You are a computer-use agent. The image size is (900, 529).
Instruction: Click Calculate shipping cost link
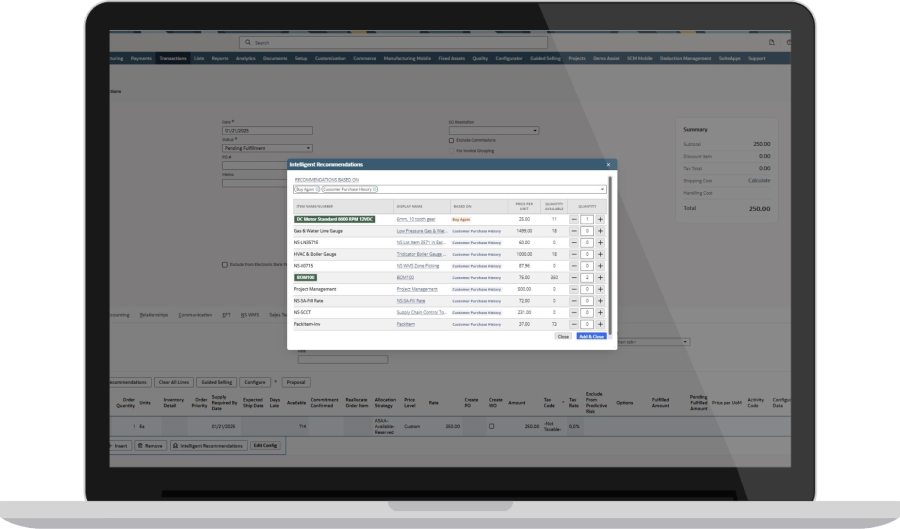[x=759, y=181]
